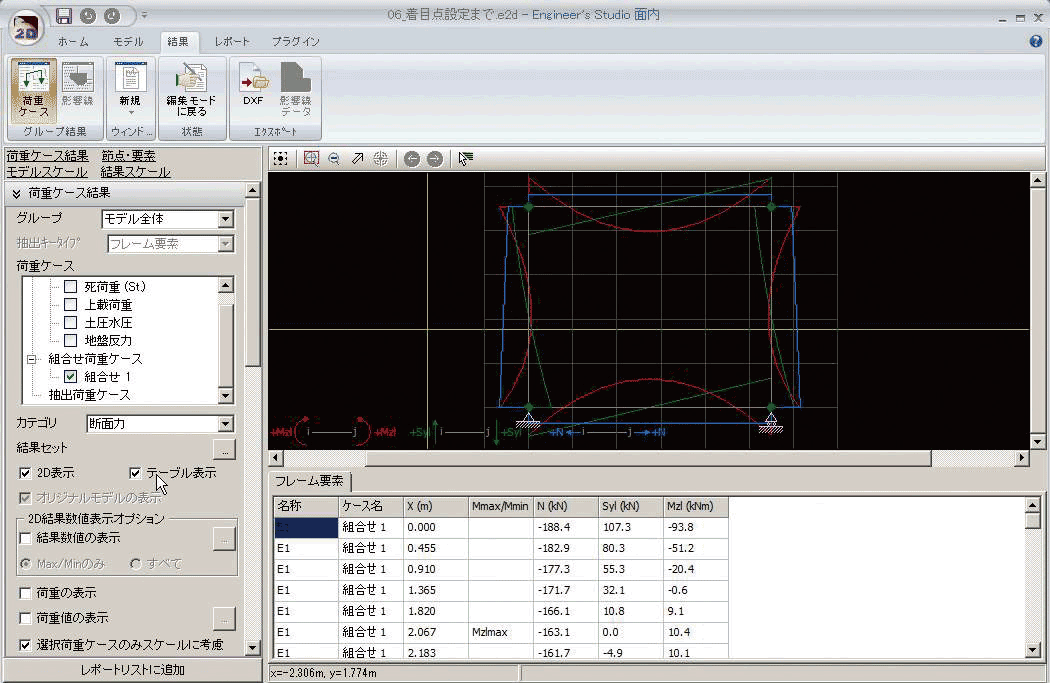The width and height of the screenshot is (1050, 683).
Task: Click the fit-to-view toolbar icon
Action: coord(281,159)
